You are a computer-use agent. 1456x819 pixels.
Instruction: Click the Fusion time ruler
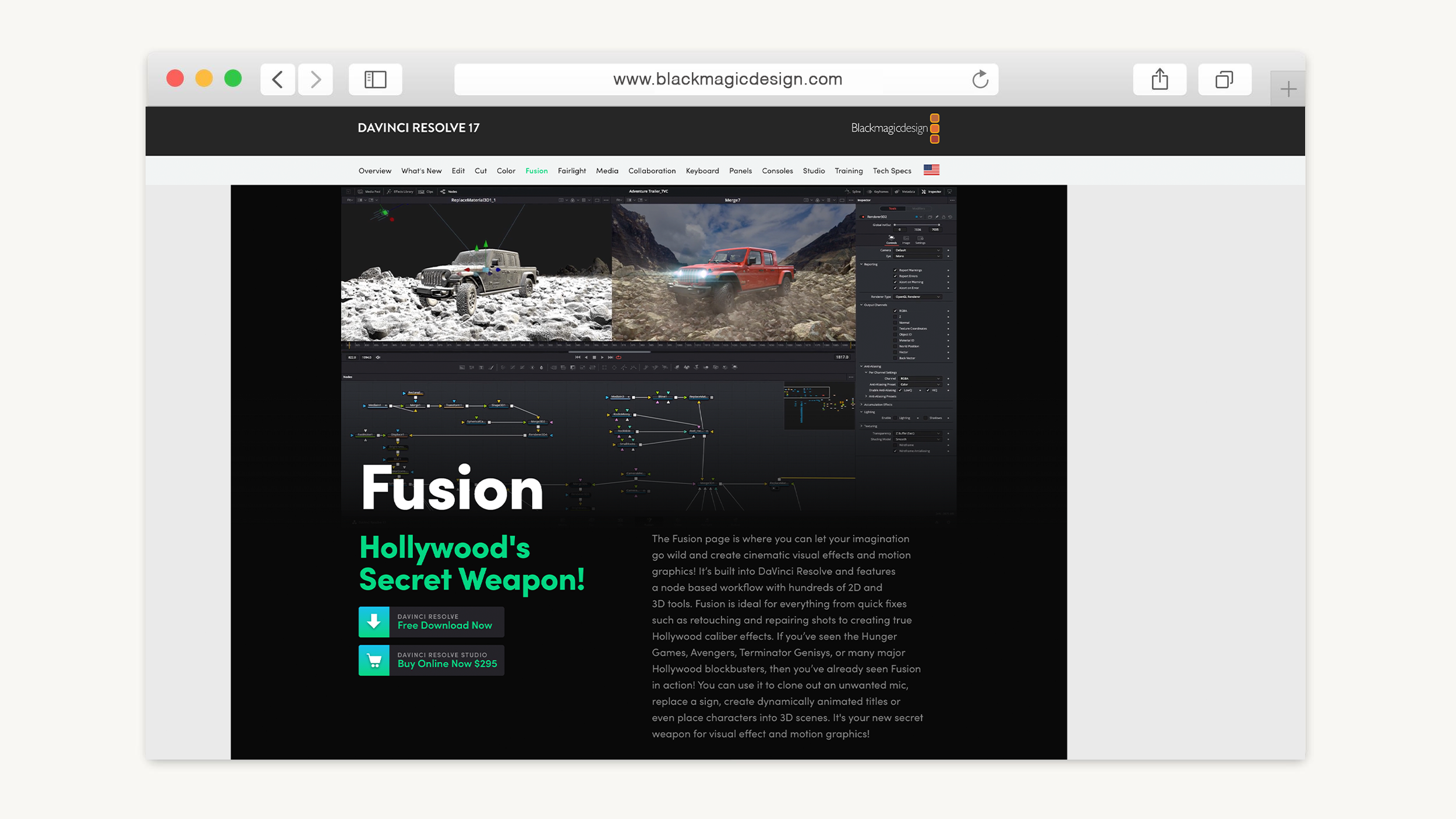coord(599,345)
